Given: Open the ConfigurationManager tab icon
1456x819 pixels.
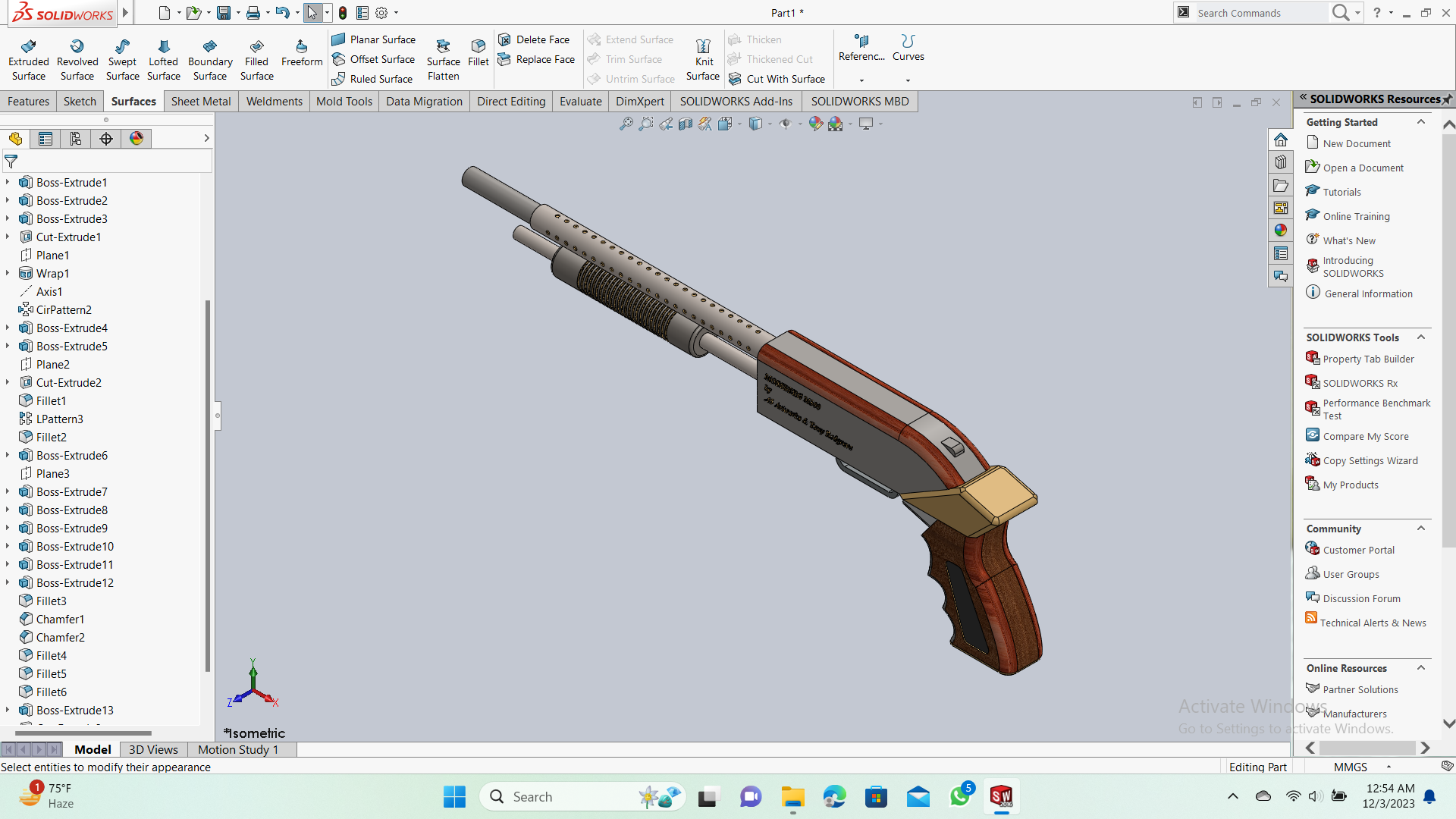Looking at the screenshot, I should [x=76, y=138].
